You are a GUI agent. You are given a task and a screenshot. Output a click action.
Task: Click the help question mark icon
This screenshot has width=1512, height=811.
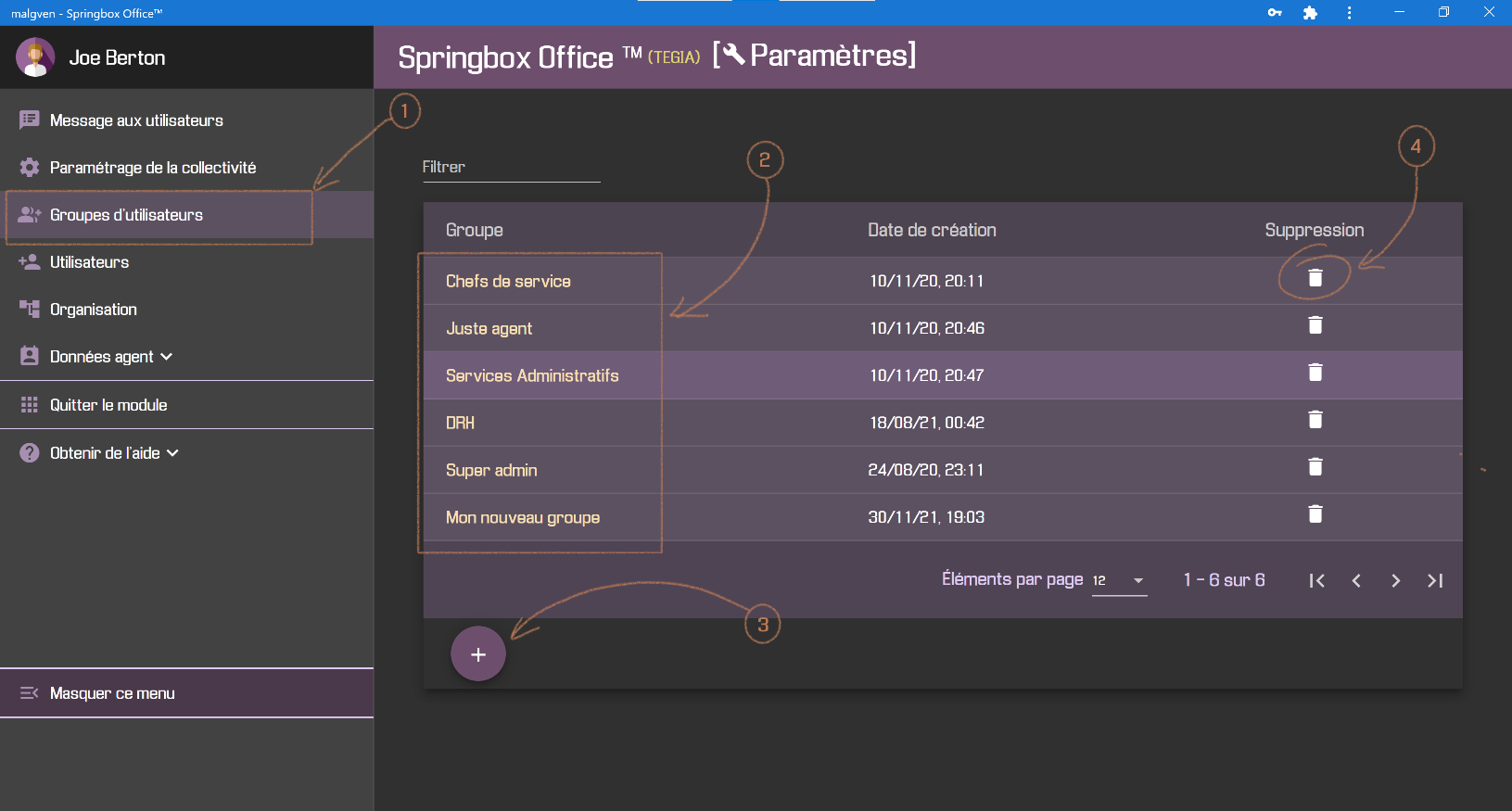(30, 453)
